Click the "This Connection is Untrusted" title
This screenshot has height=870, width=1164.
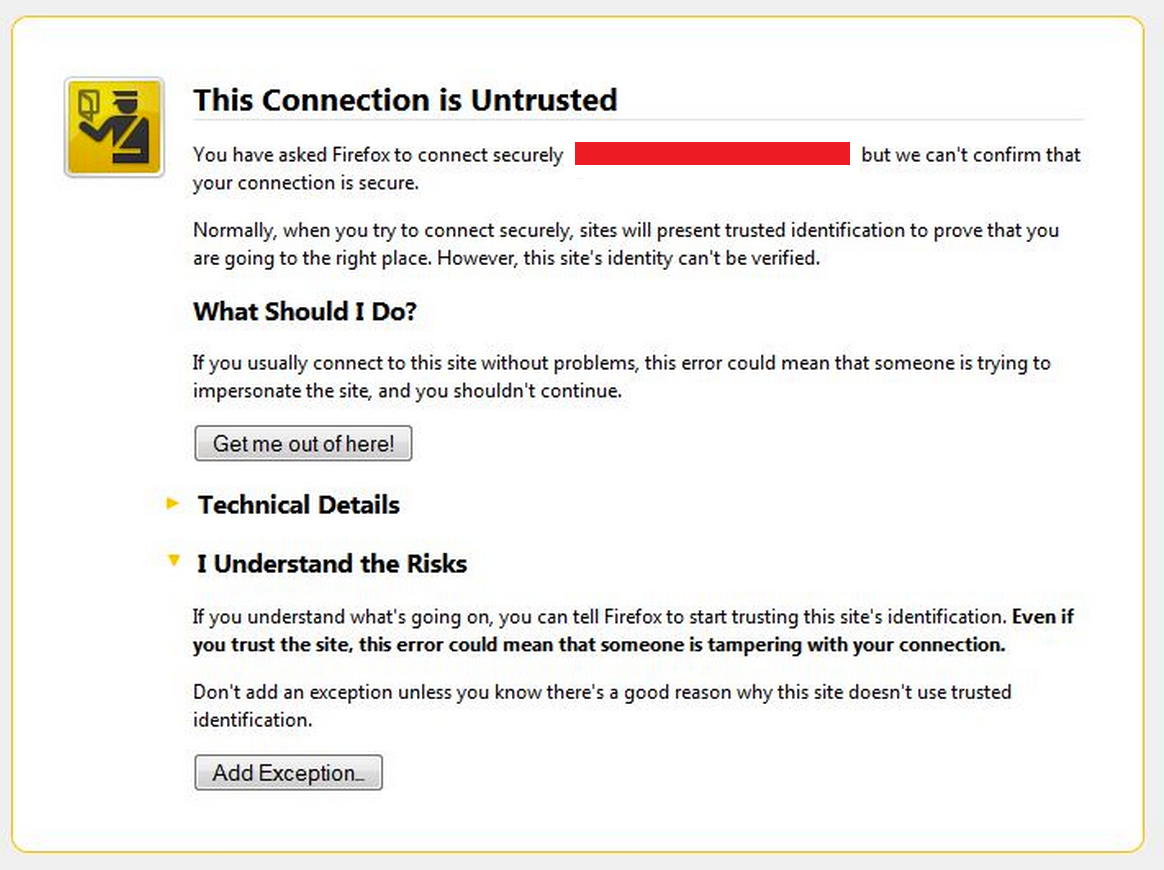[x=405, y=100]
